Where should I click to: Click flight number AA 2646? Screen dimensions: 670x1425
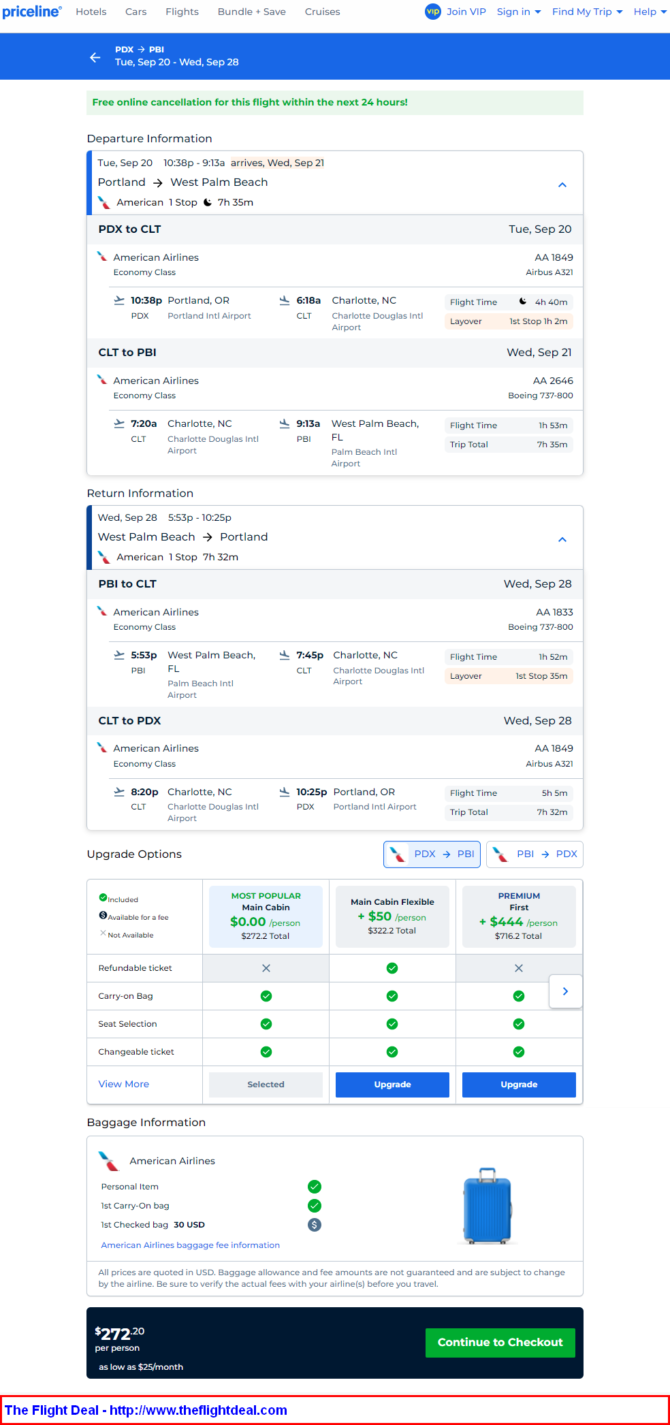553,380
